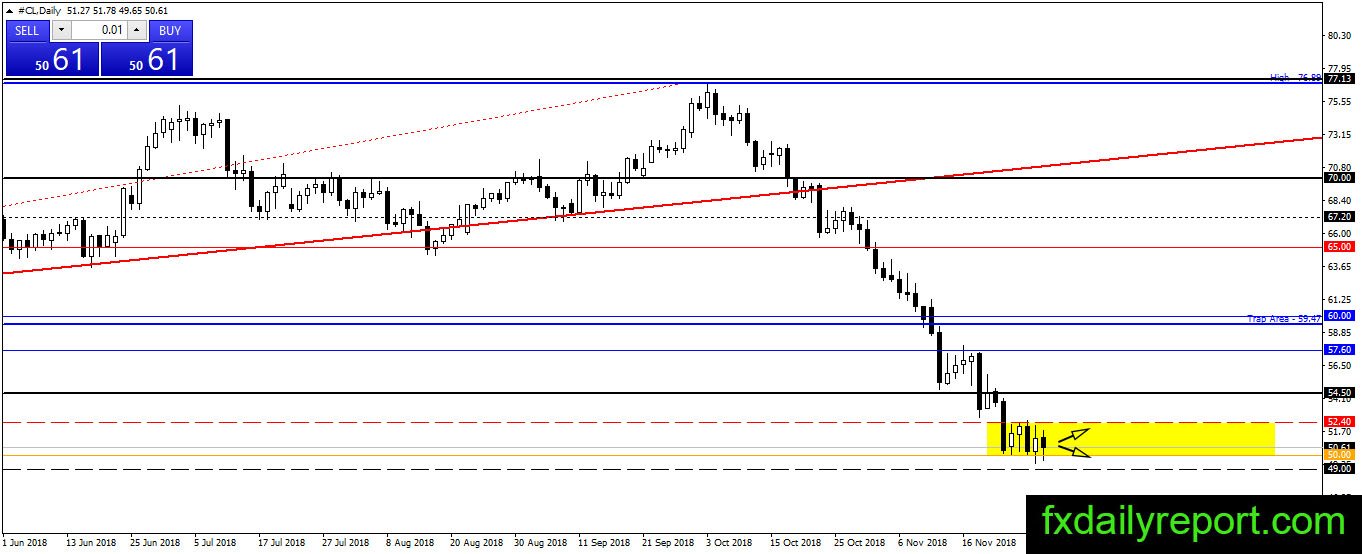Select the High - 76.88 text label
The width and height of the screenshot is (1362, 554).
(x=1296, y=77)
